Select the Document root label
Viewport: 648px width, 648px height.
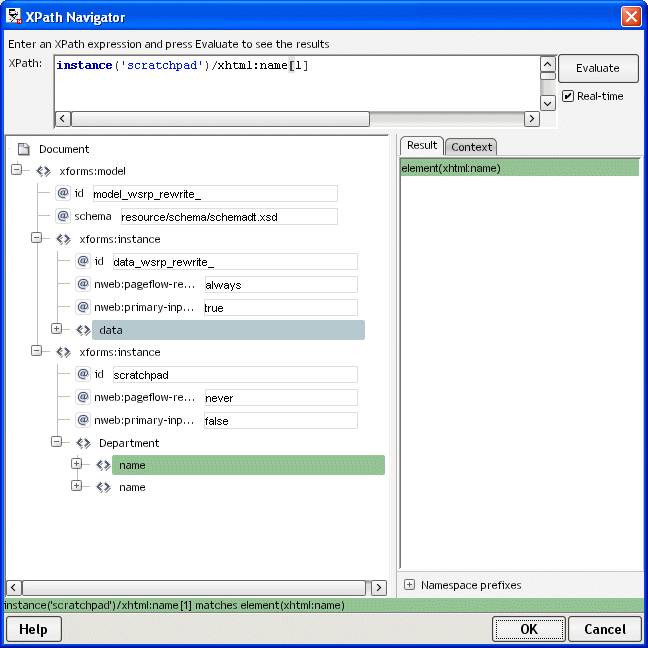pyautogui.click(x=64, y=149)
